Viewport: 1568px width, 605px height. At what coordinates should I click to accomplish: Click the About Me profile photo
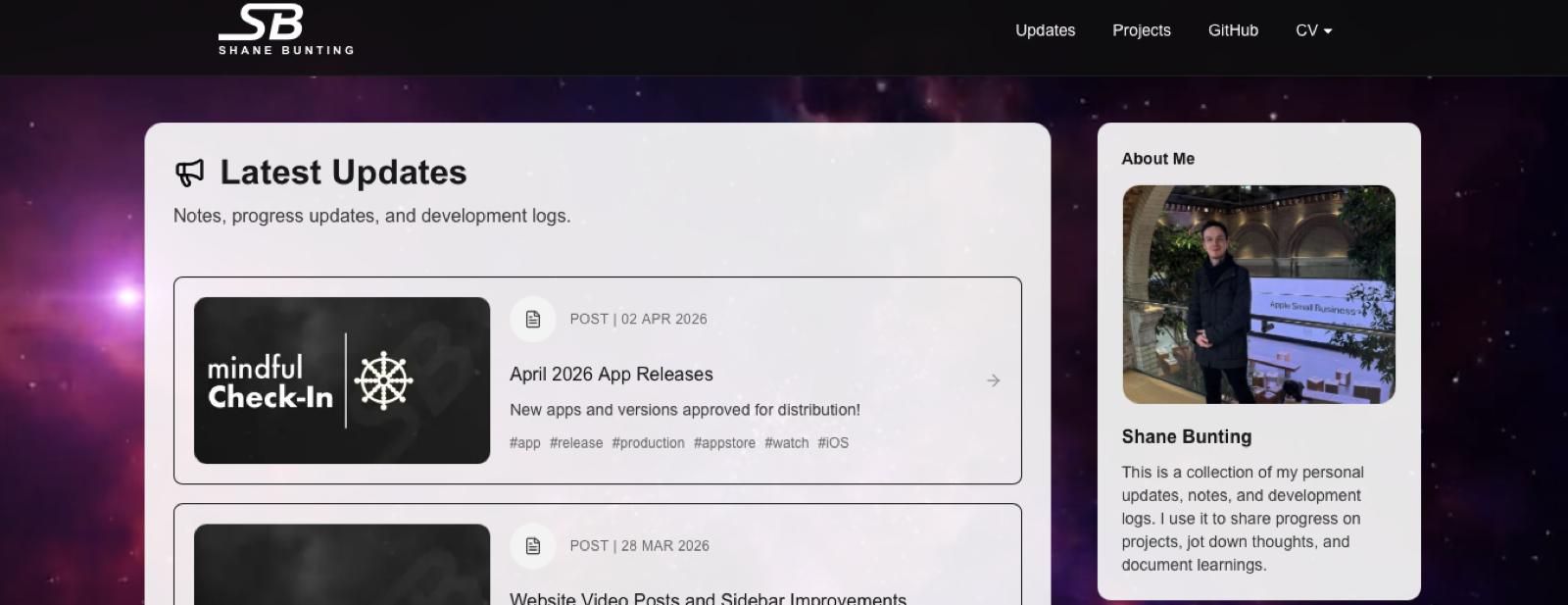pyautogui.click(x=1258, y=294)
